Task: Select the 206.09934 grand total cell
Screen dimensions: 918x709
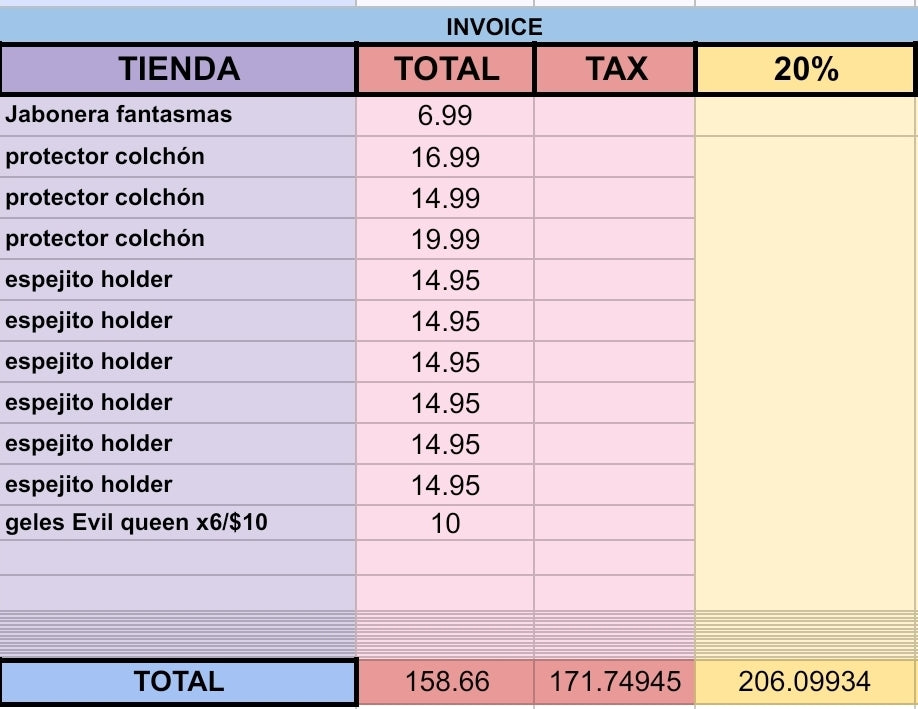Action: (806, 682)
